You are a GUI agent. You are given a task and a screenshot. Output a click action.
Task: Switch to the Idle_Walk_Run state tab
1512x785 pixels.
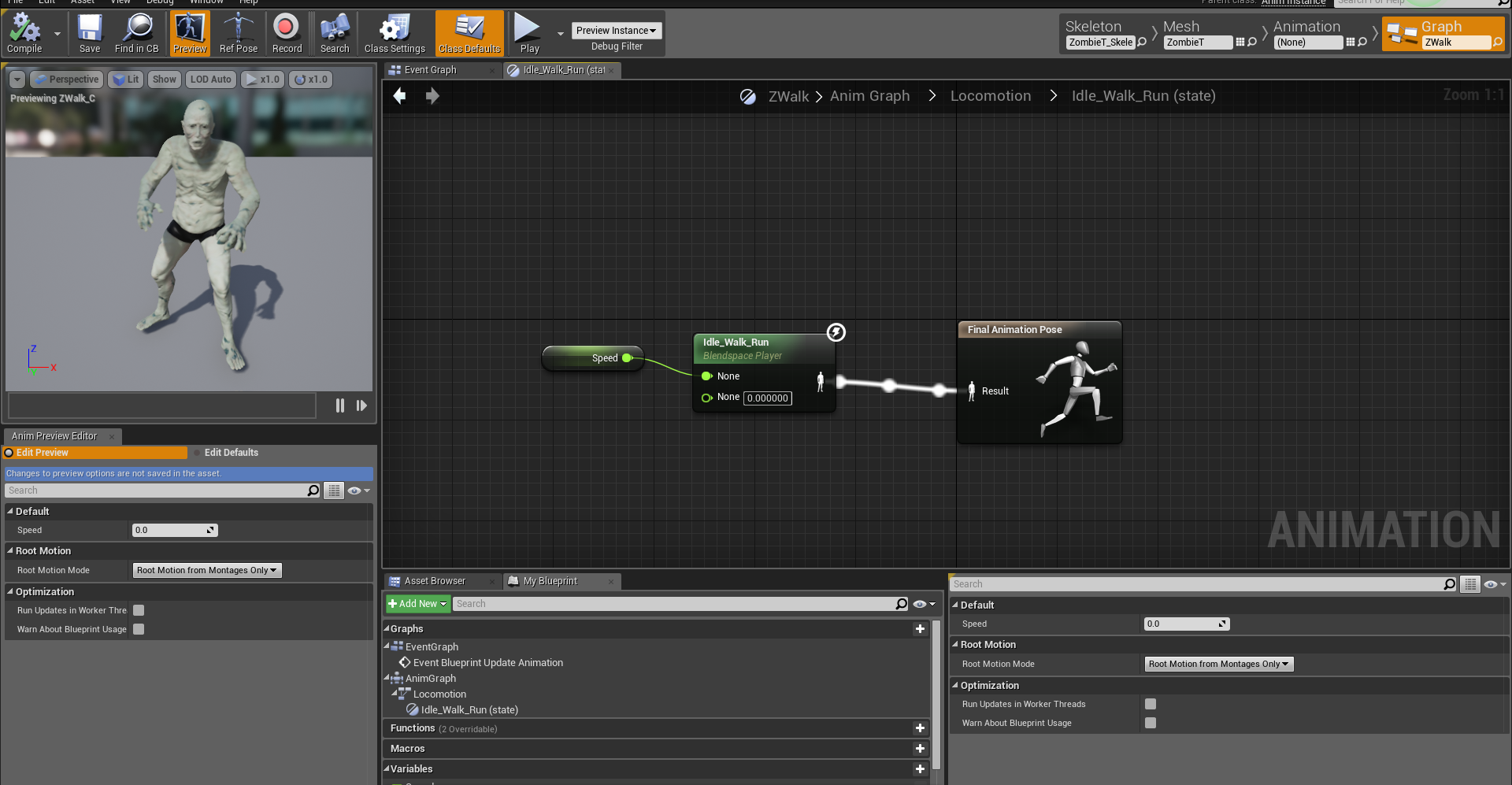pyautogui.click(x=562, y=70)
